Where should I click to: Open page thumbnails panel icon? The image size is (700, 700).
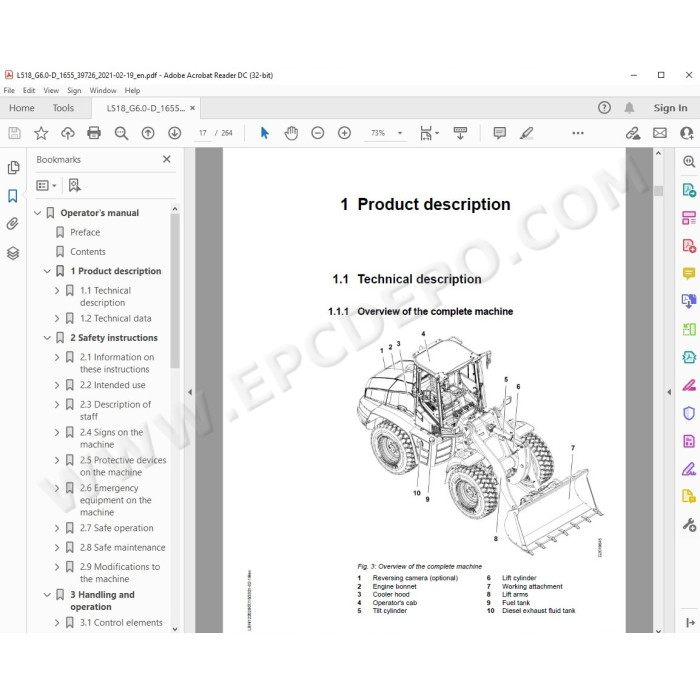click(13, 167)
